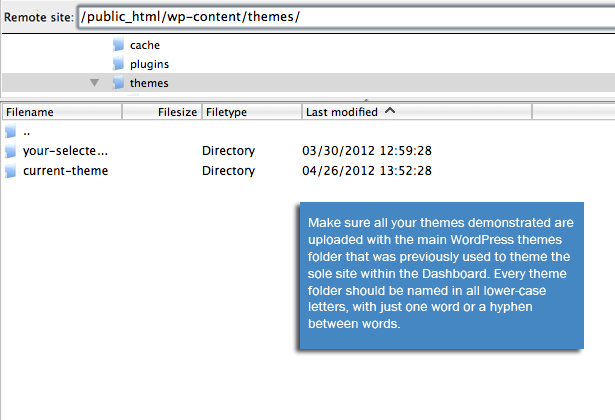Click the your-selecte... folder icon
This screenshot has height=420, width=615.
11,151
